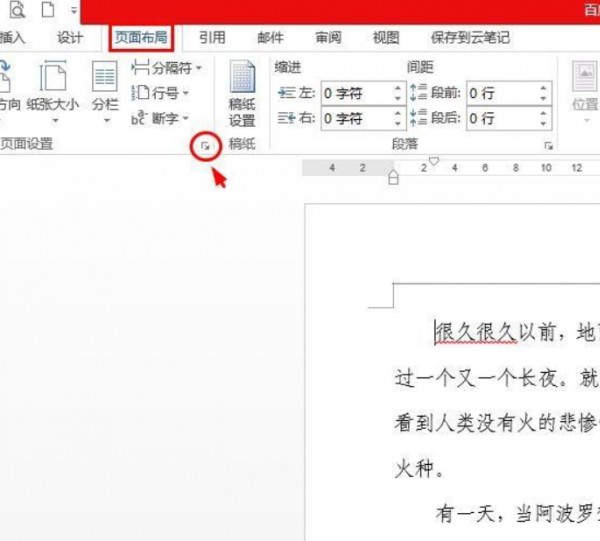This screenshot has width=600, height=541.
Task: Switch to the Design tab (设计)
Action: (x=70, y=37)
